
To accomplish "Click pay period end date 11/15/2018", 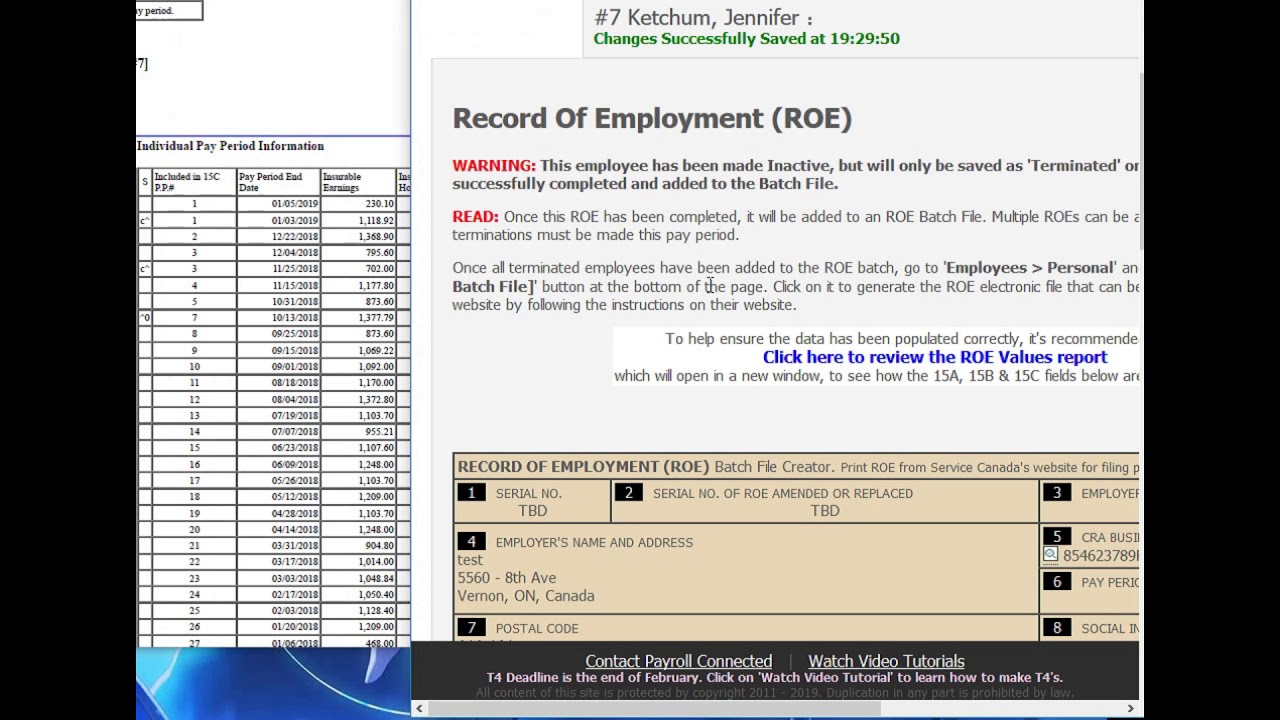I will pyautogui.click(x=294, y=286).
